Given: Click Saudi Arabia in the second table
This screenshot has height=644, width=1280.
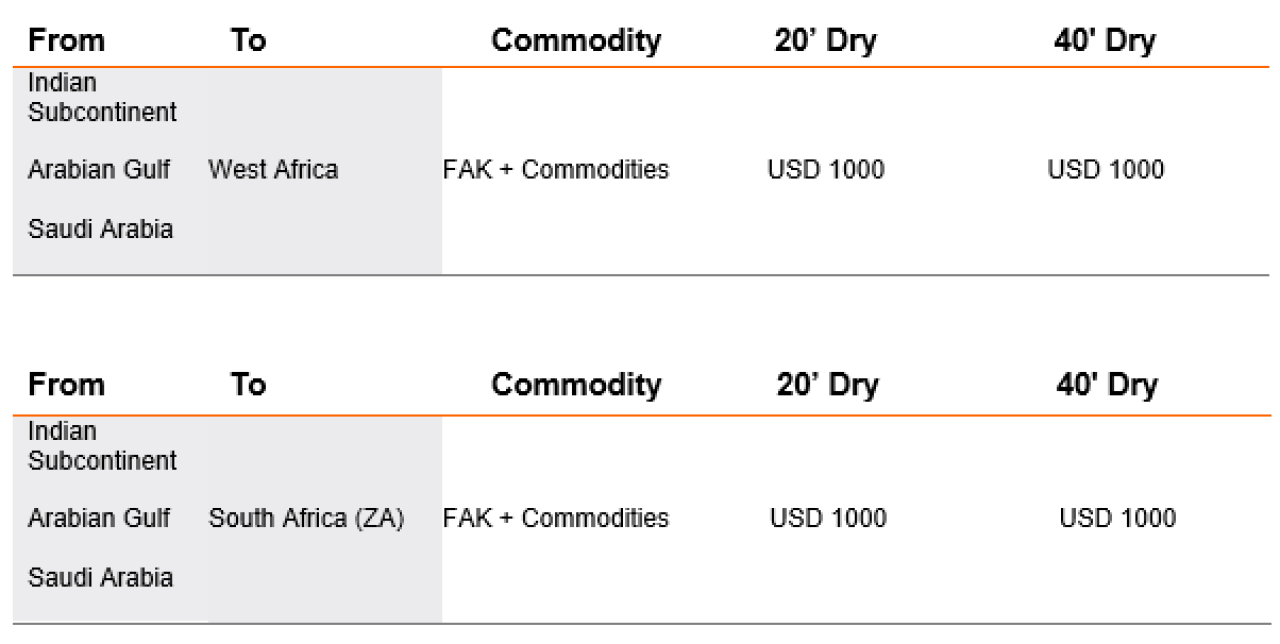Looking at the screenshot, I should point(100,577).
